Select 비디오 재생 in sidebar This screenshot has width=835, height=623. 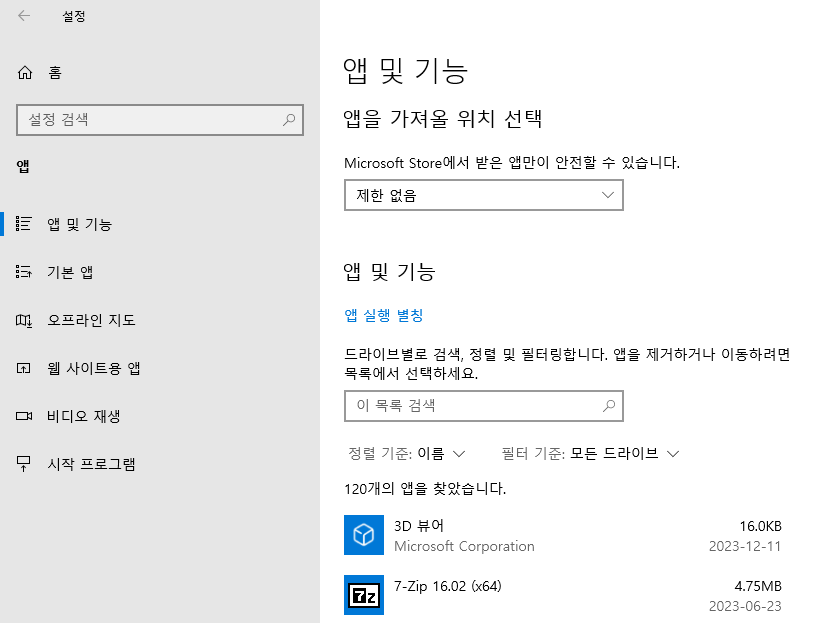coord(160,416)
